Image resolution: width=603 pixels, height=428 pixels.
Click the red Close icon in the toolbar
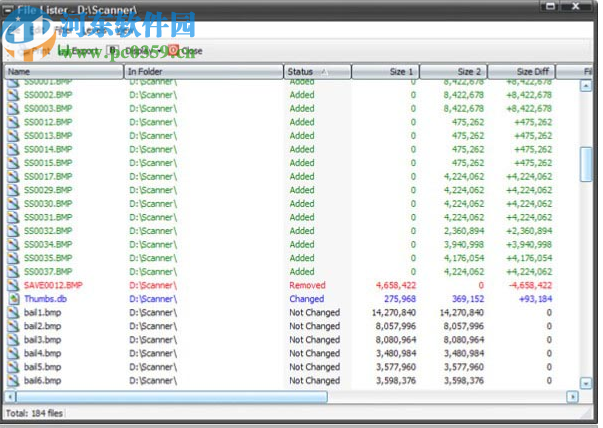(x=173, y=50)
